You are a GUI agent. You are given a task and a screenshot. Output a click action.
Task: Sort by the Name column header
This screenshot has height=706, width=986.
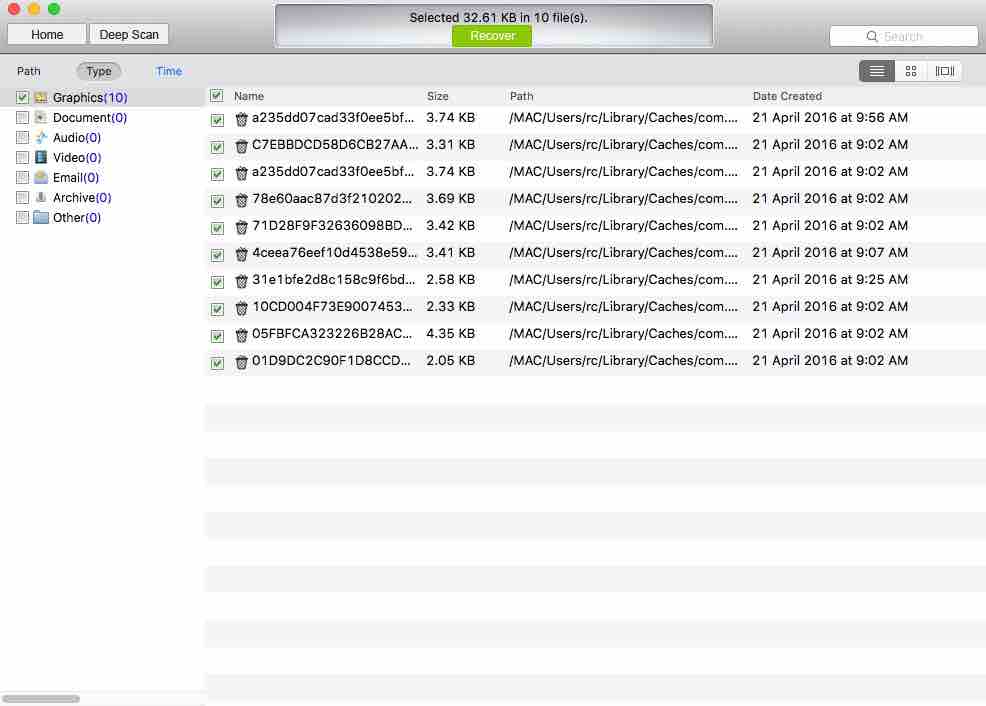click(x=249, y=96)
